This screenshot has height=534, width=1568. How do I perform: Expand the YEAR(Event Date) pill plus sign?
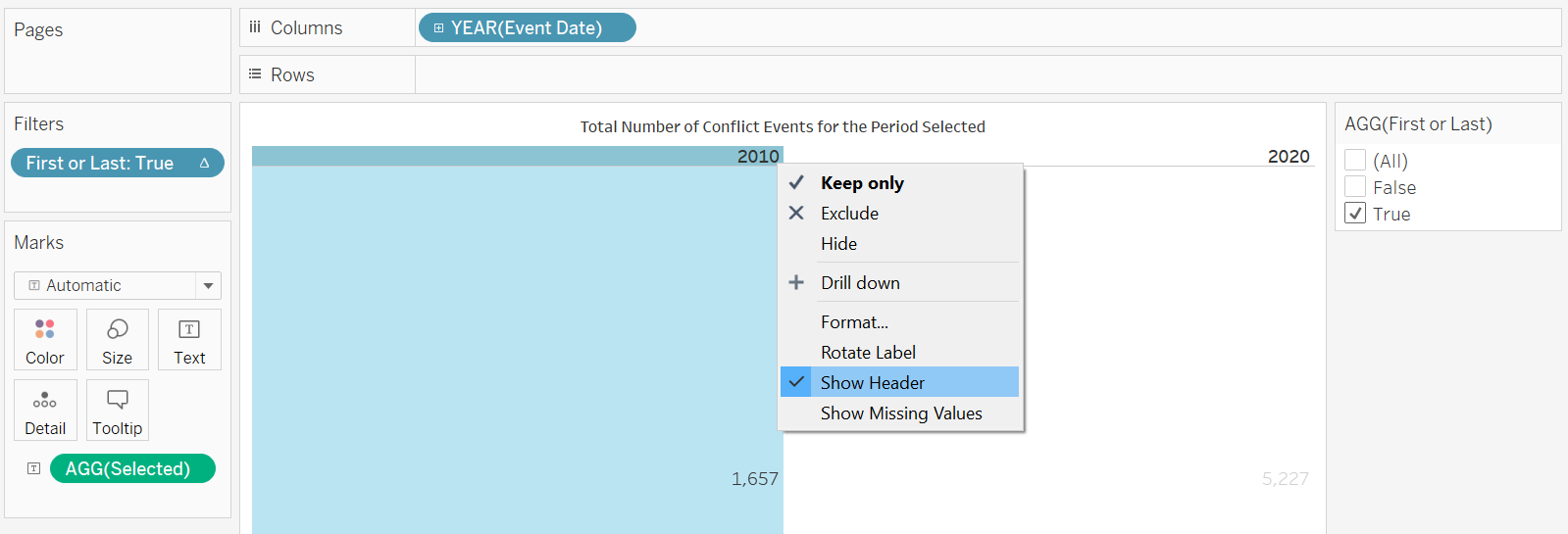click(438, 28)
